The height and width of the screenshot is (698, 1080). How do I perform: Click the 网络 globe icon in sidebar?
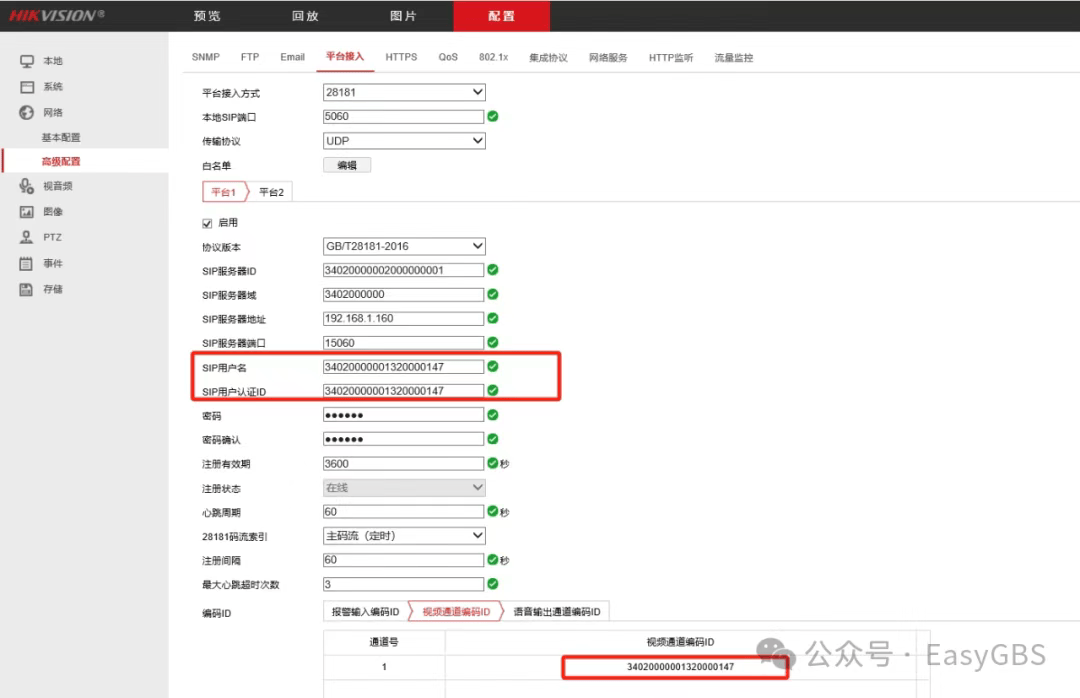(27, 113)
